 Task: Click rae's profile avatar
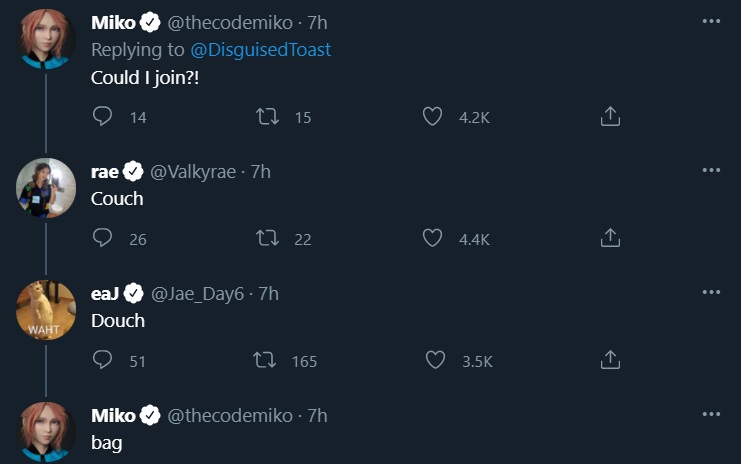(47, 188)
